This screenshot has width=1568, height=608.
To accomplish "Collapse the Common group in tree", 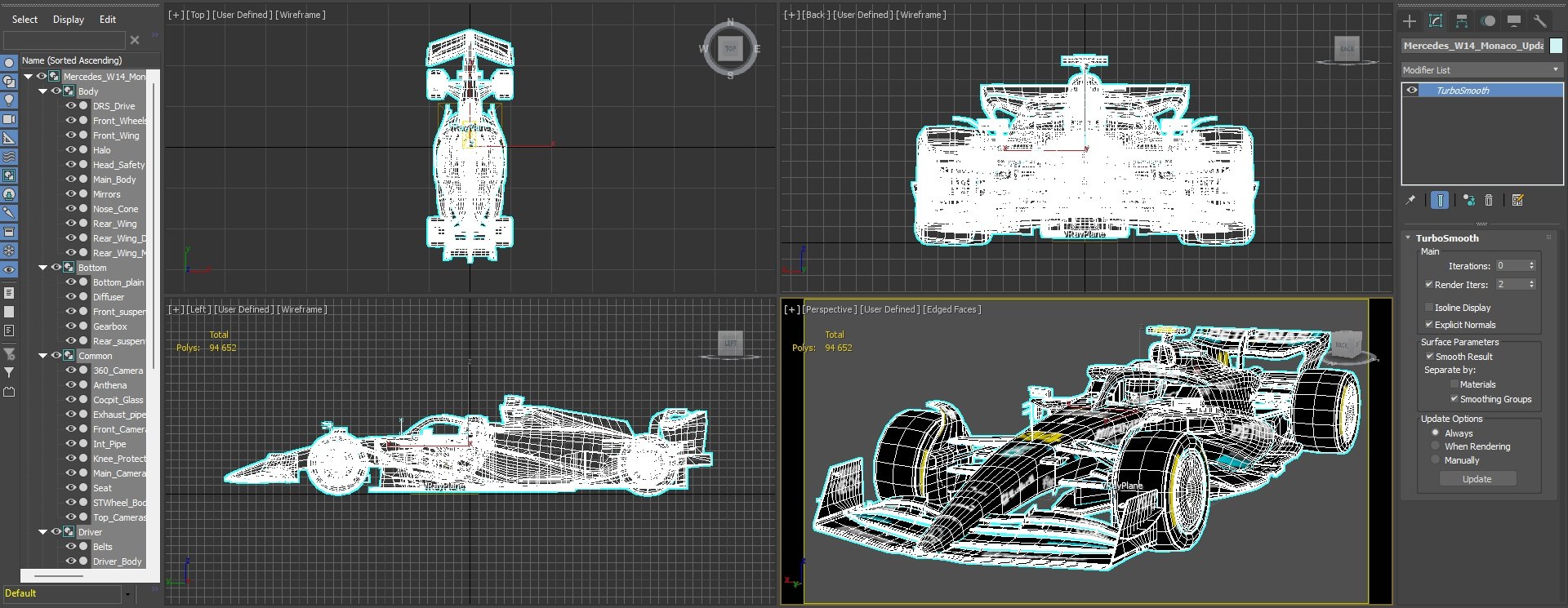I will click(43, 356).
